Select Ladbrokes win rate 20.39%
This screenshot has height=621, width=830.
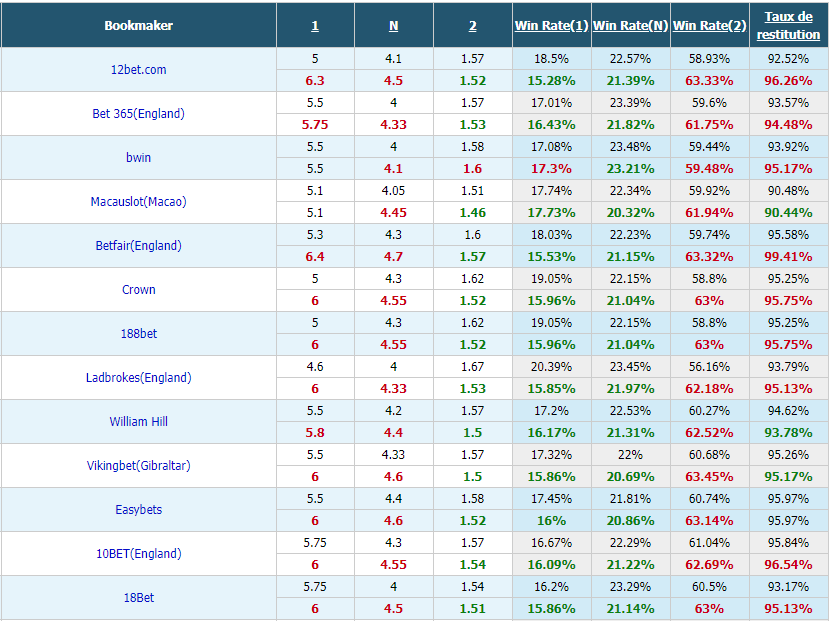pyautogui.click(x=552, y=366)
